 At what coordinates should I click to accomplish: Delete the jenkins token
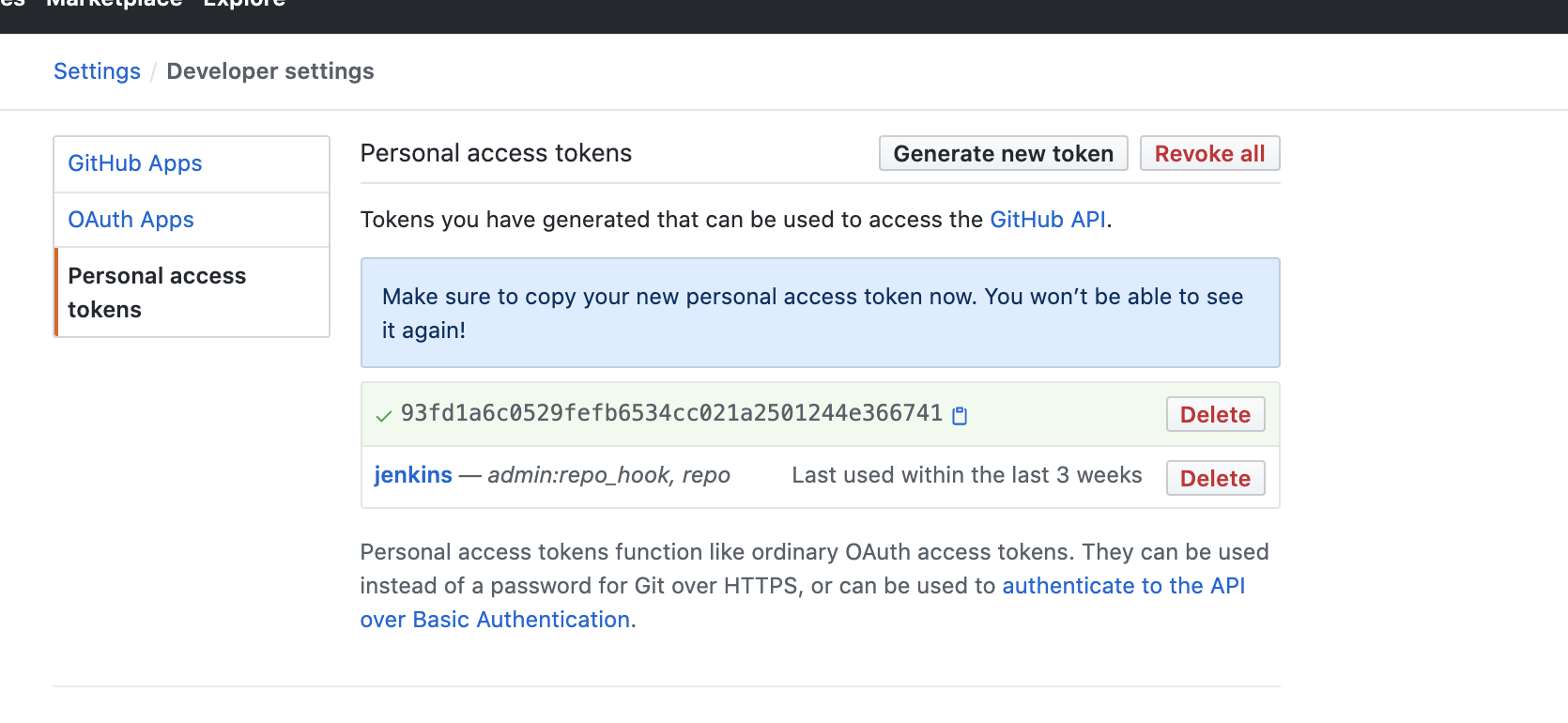pos(1215,479)
